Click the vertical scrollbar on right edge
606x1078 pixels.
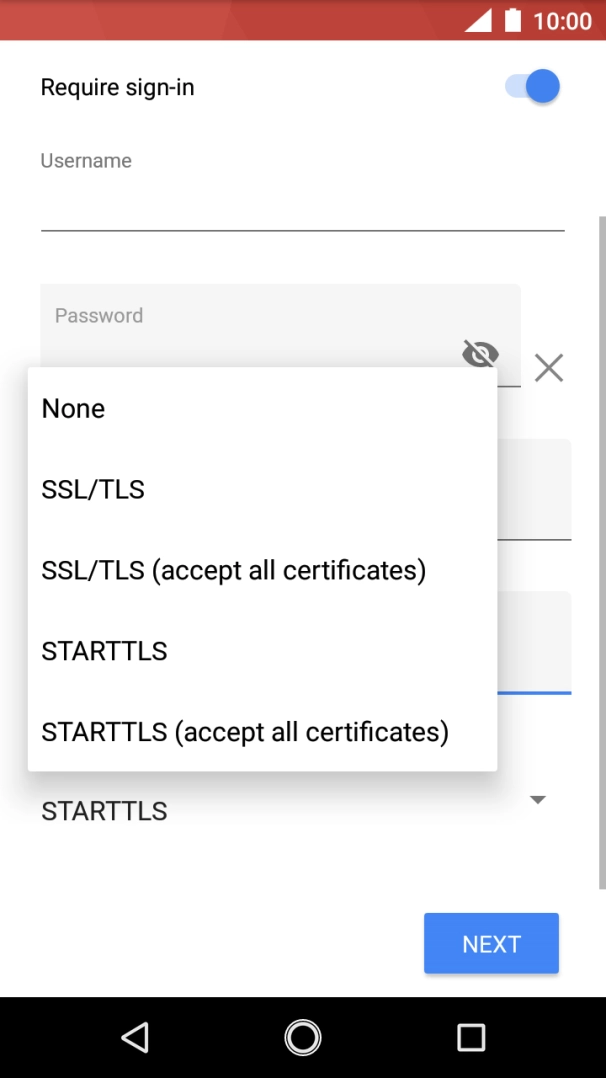[601, 550]
